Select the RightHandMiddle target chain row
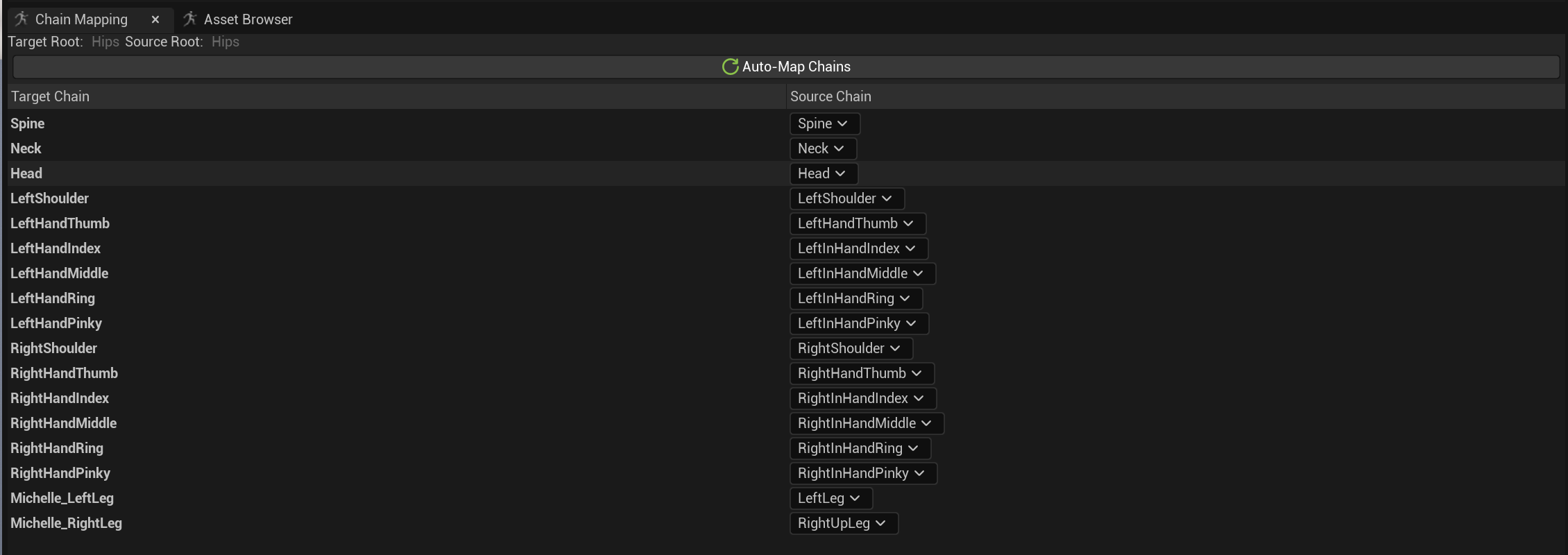The image size is (1568, 555). (786, 423)
